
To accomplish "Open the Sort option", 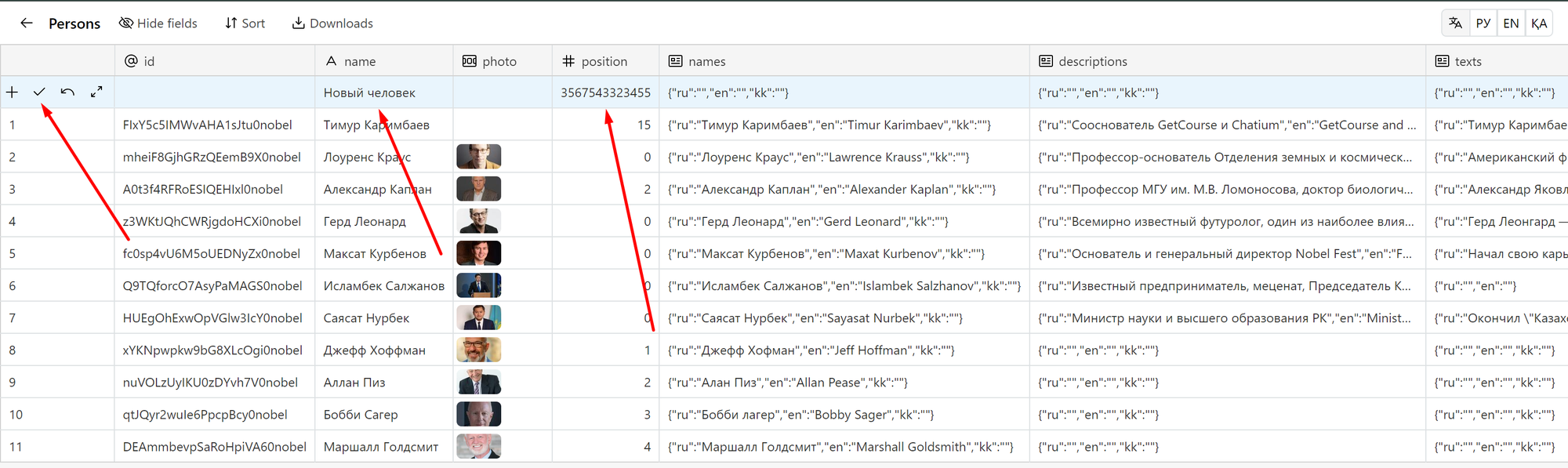I will pos(245,24).
